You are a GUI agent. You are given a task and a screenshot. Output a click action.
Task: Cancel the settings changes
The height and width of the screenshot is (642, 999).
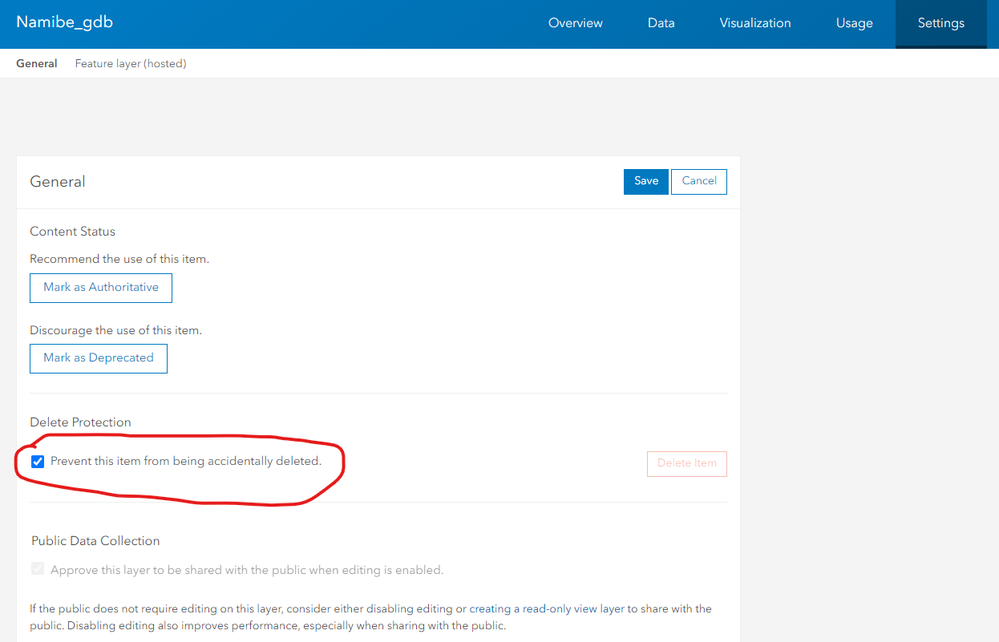tap(699, 182)
